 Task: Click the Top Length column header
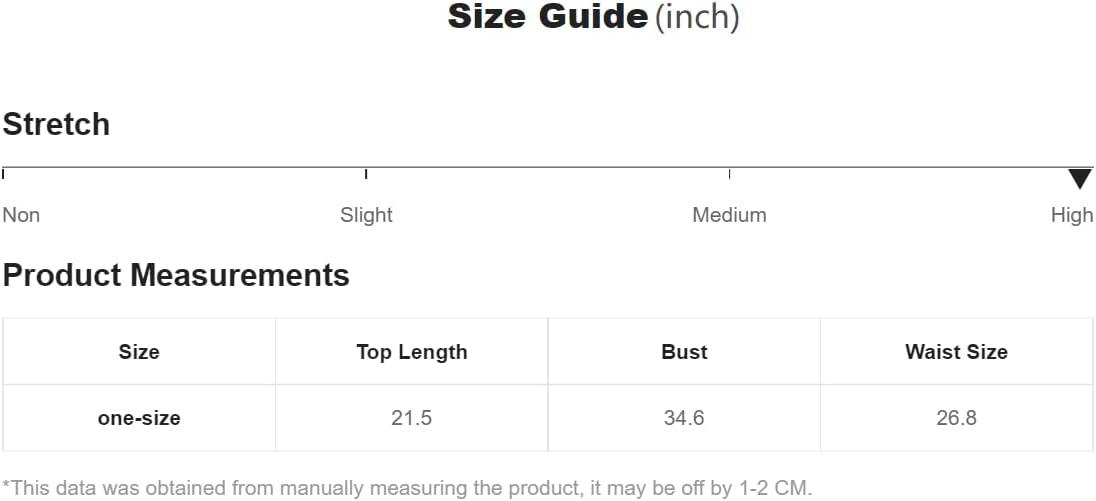tap(412, 351)
